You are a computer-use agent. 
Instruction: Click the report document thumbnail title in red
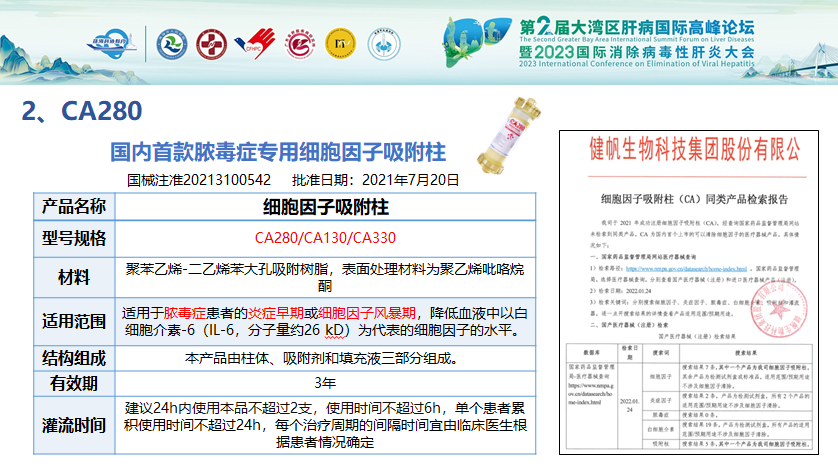point(695,149)
